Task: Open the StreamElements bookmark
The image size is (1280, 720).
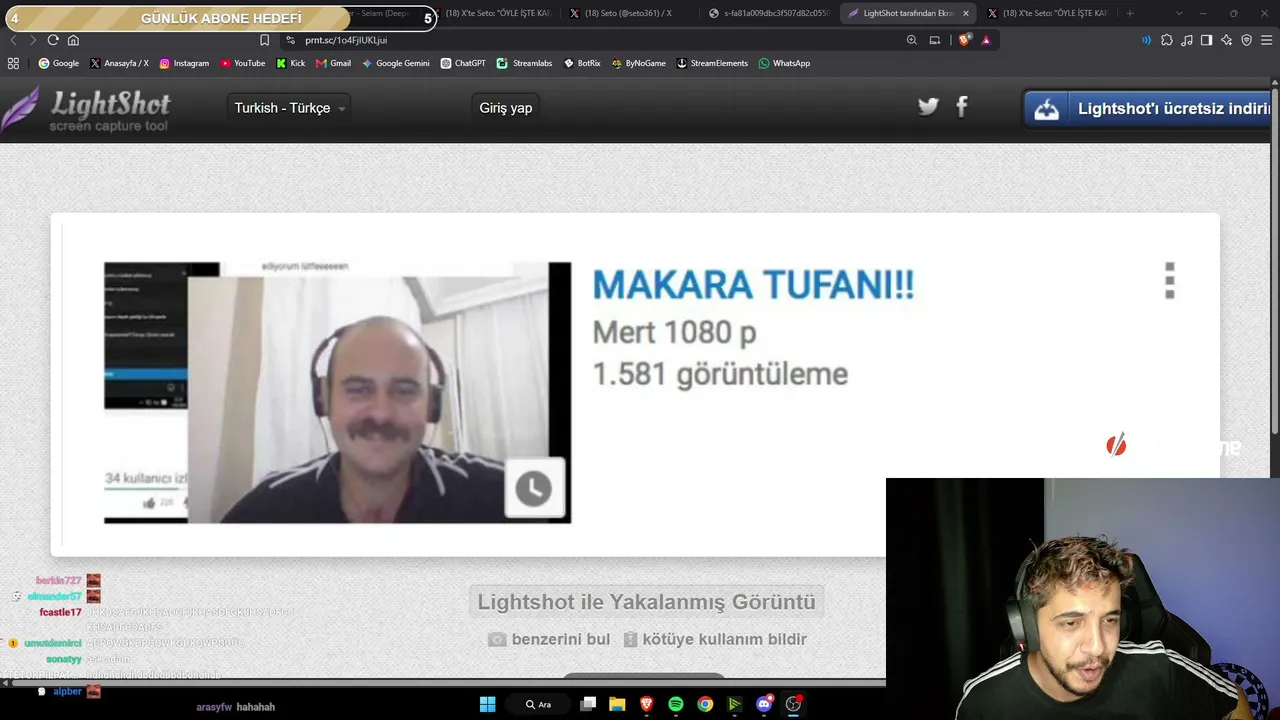Action: tap(712, 63)
